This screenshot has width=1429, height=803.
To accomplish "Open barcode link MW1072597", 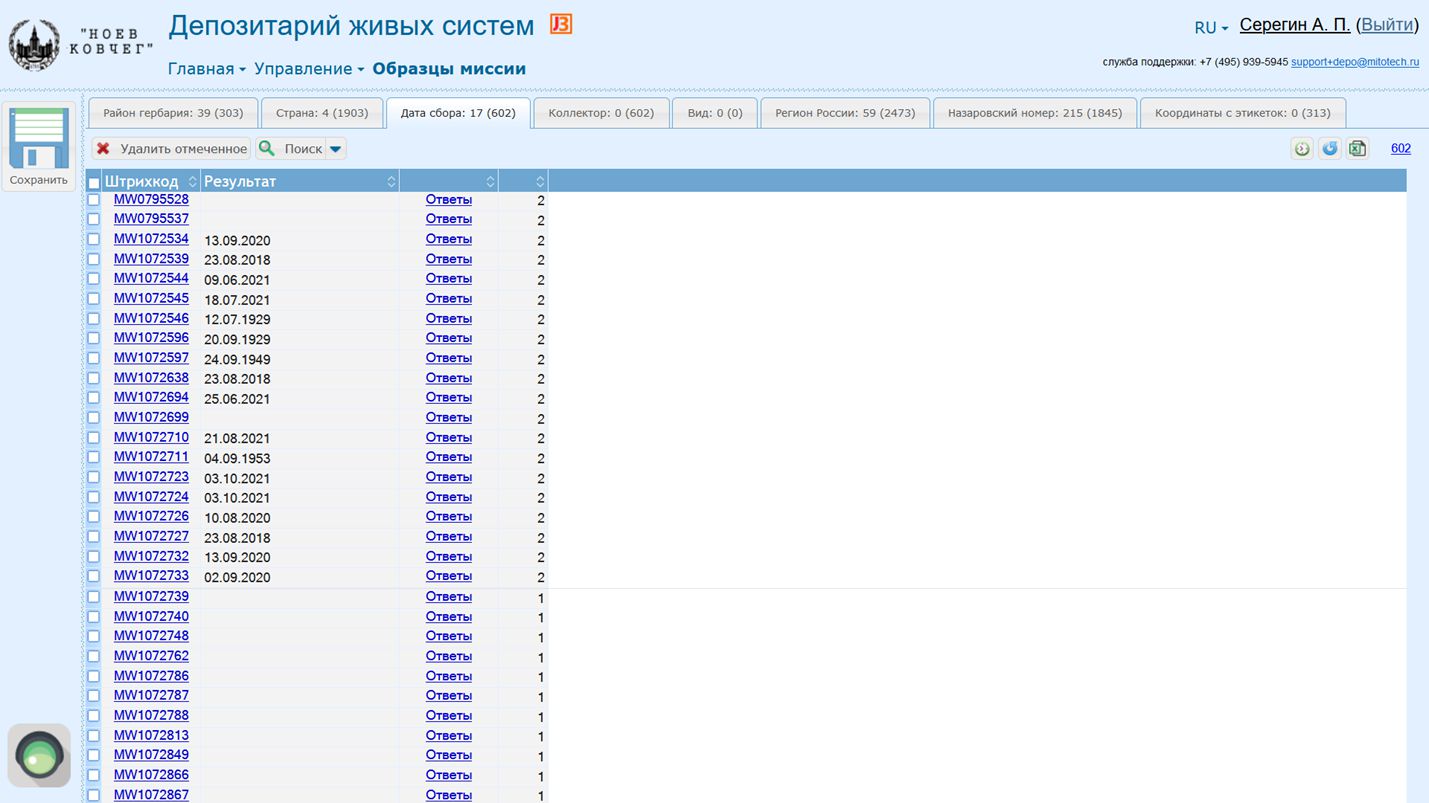I will pos(151,358).
